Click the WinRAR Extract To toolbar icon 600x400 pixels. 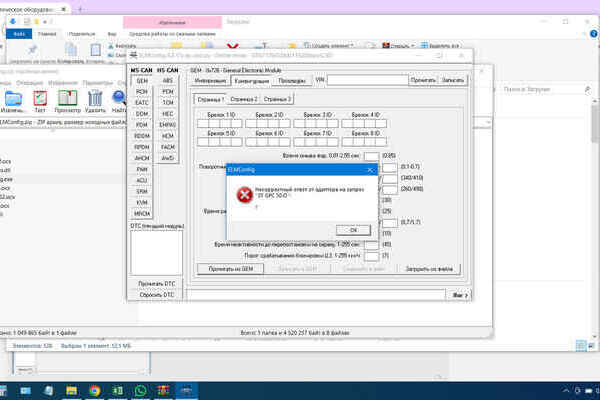13,99
